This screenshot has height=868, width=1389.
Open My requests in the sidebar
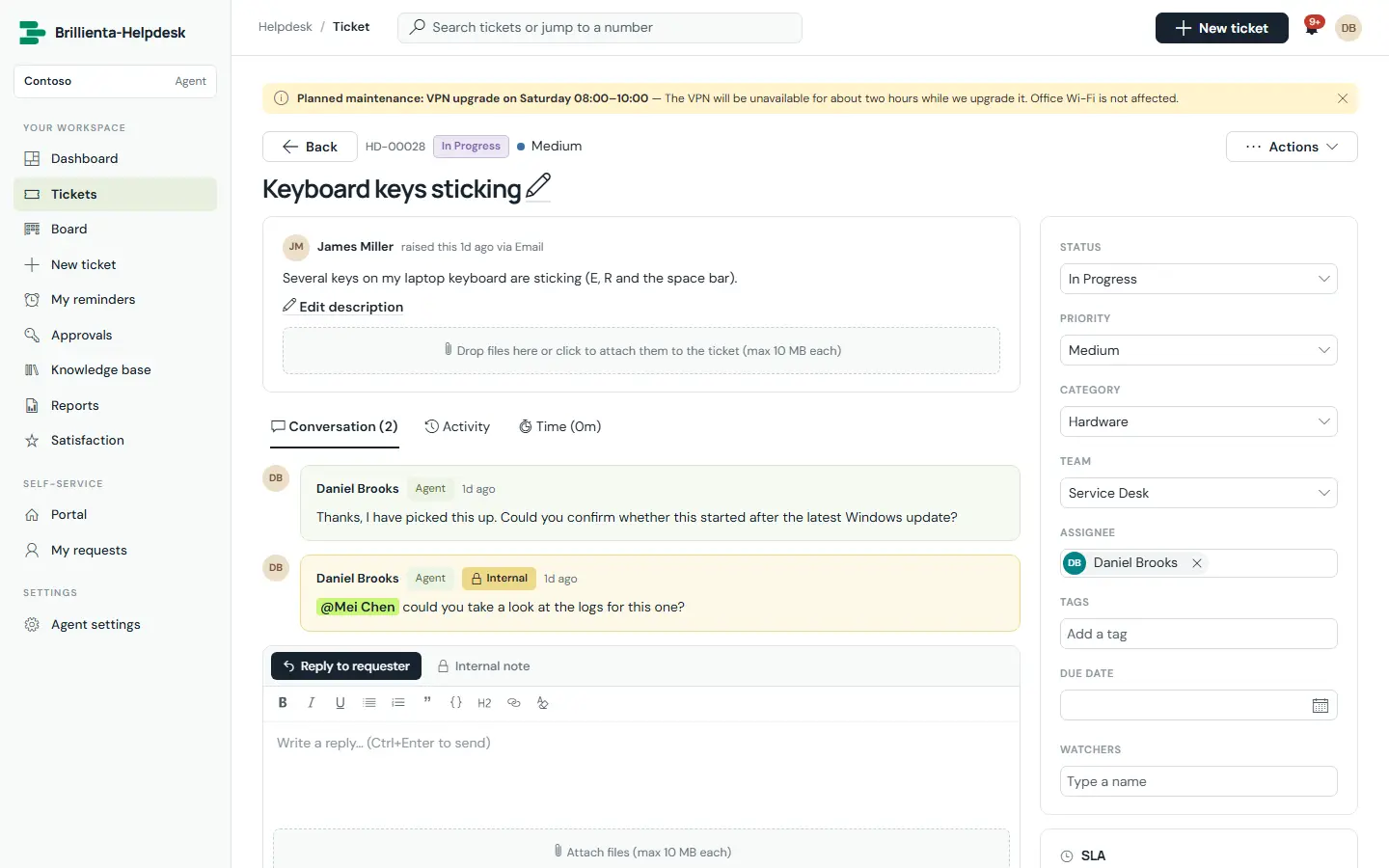point(115,550)
